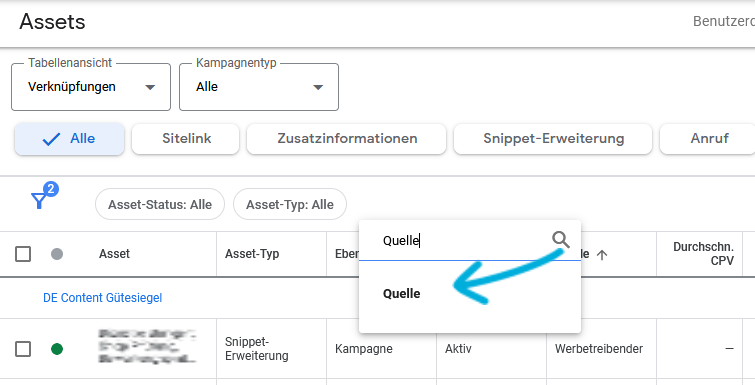755x385 pixels.
Task: Tick the checkbox for the Snippet-Erweiterung row
Action: [23, 348]
